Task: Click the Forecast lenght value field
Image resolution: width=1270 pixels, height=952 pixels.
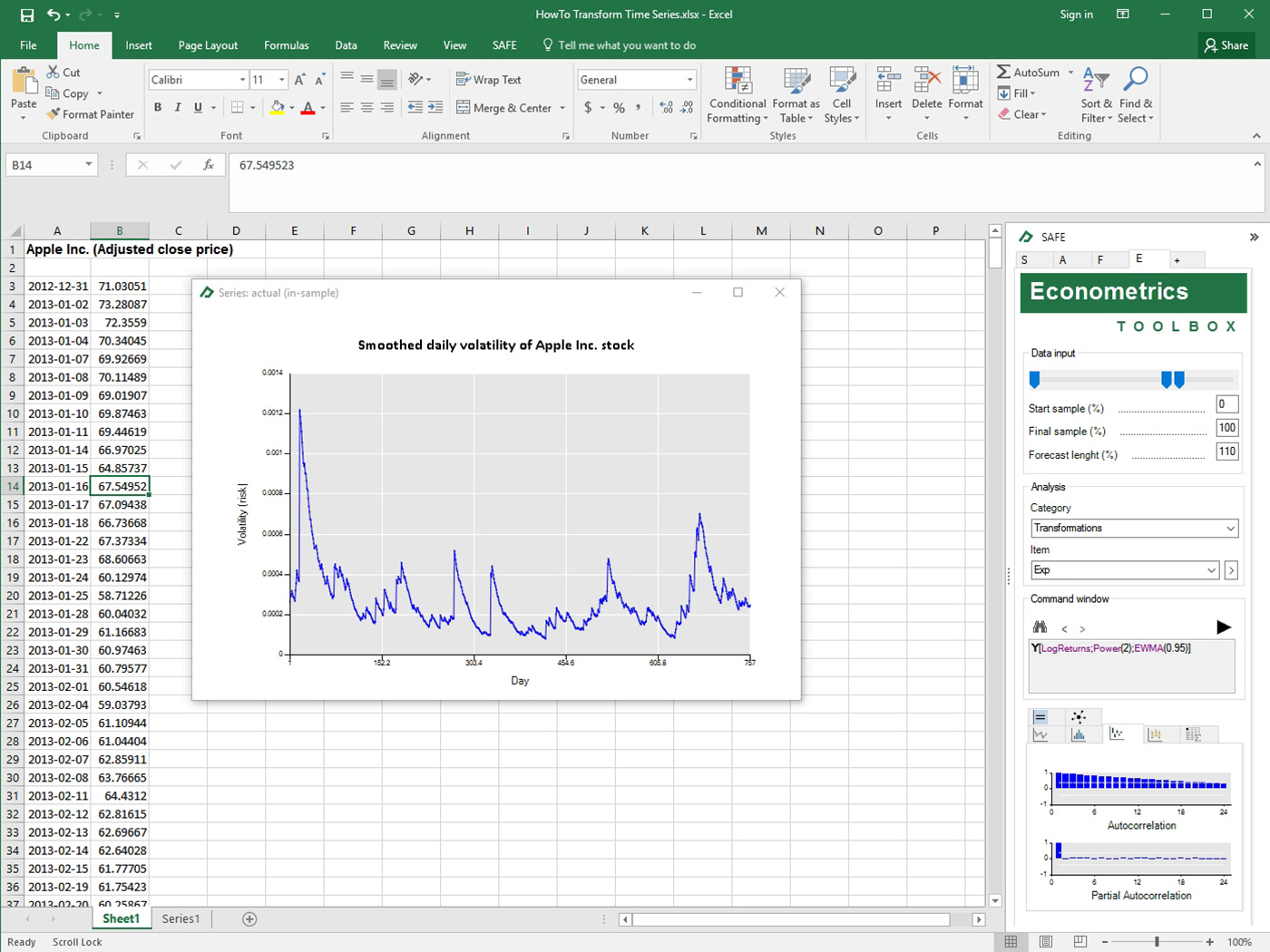Action: point(1226,452)
